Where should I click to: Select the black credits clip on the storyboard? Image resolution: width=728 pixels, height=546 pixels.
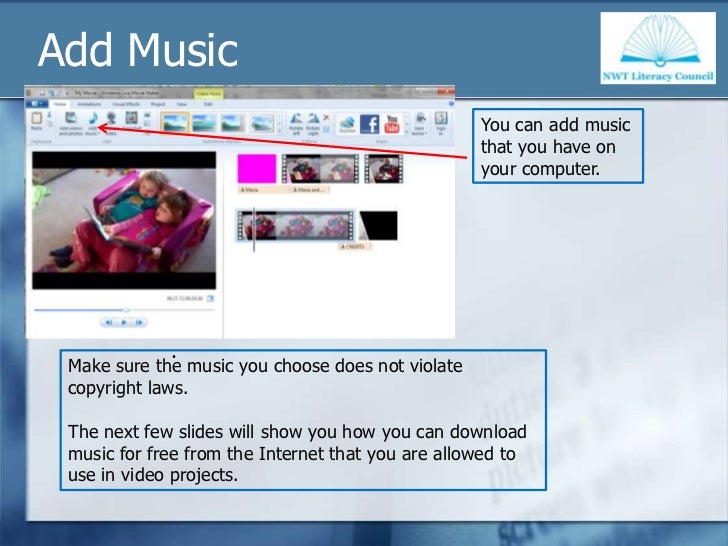pos(378,226)
